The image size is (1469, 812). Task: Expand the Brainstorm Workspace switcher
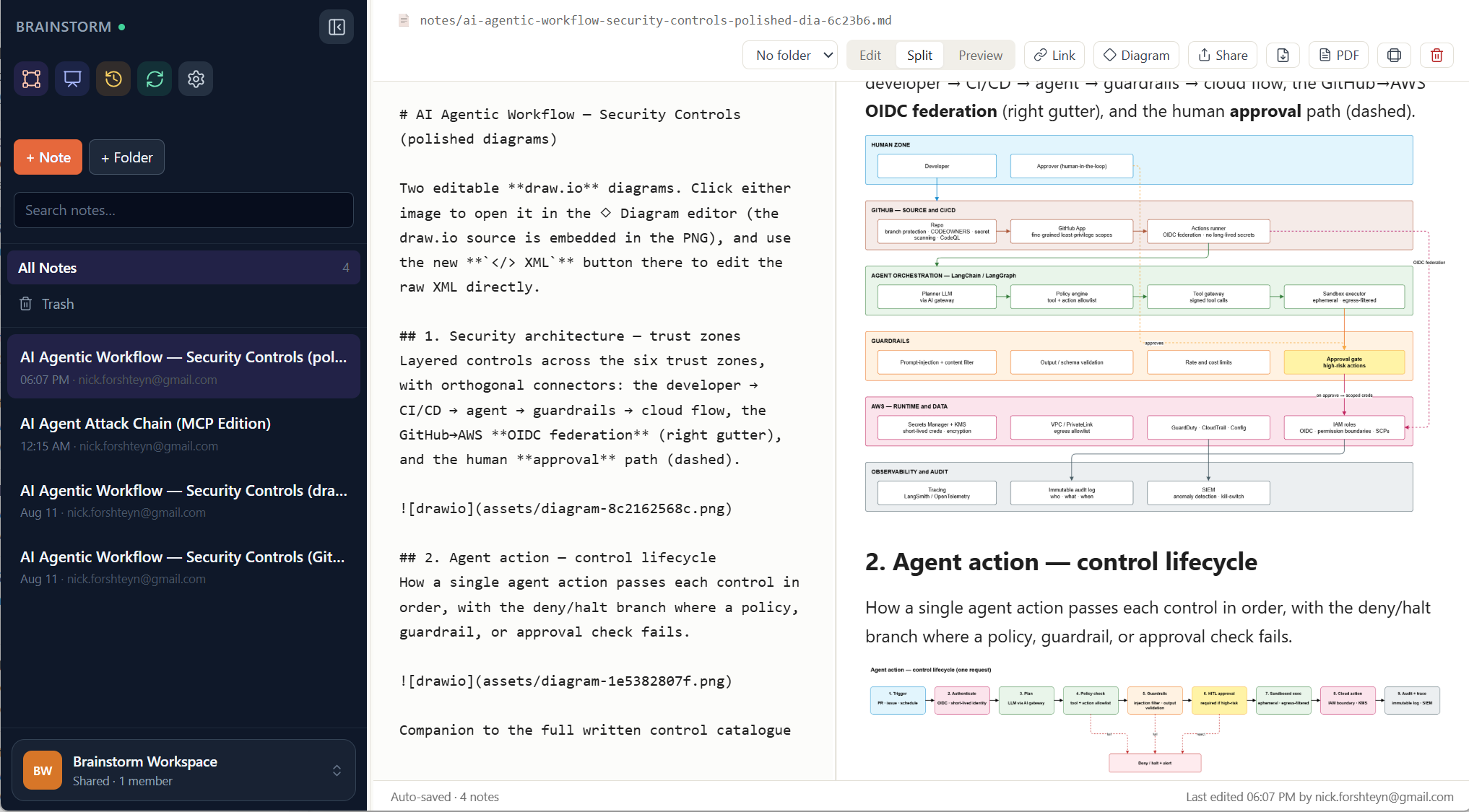click(183, 770)
